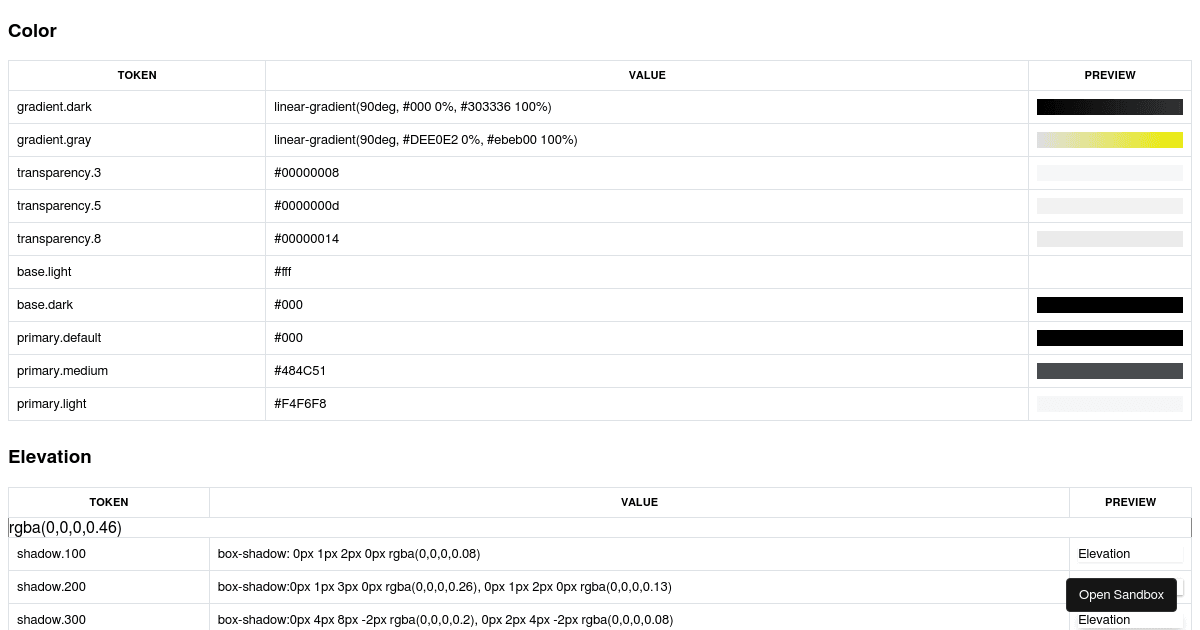The image size is (1200, 630).
Task: Select the transparency.3 value #00000008
Action: 306,173
